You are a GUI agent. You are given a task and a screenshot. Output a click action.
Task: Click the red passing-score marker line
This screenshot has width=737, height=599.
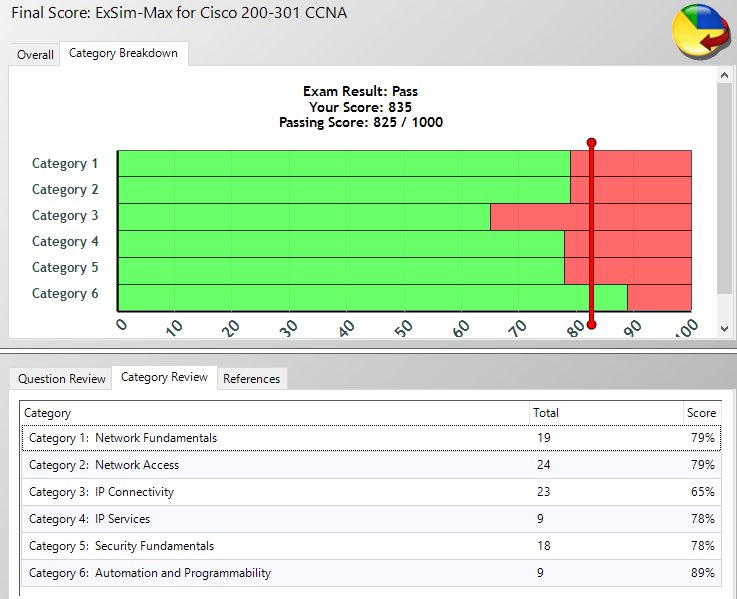click(x=592, y=234)
